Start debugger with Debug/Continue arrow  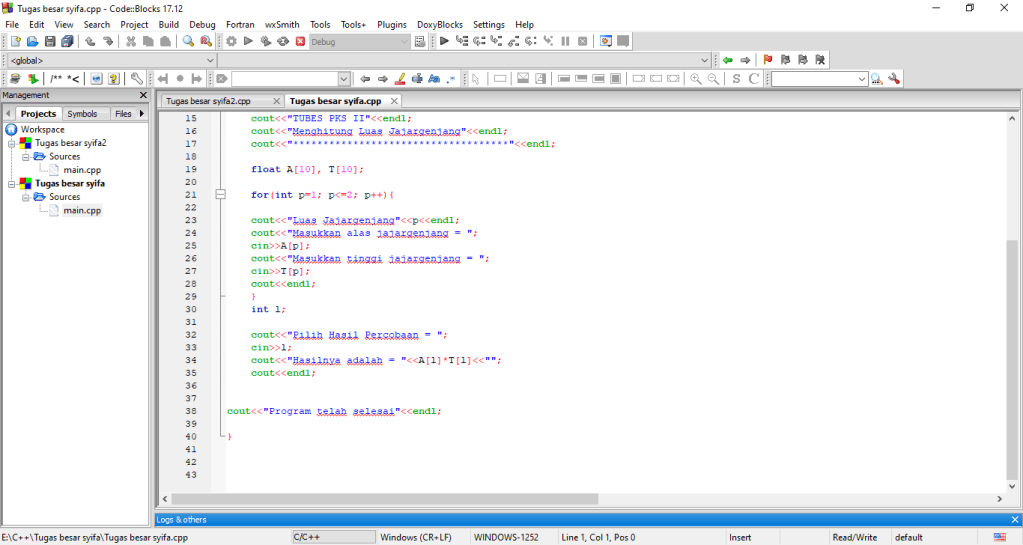pos(444,42)
